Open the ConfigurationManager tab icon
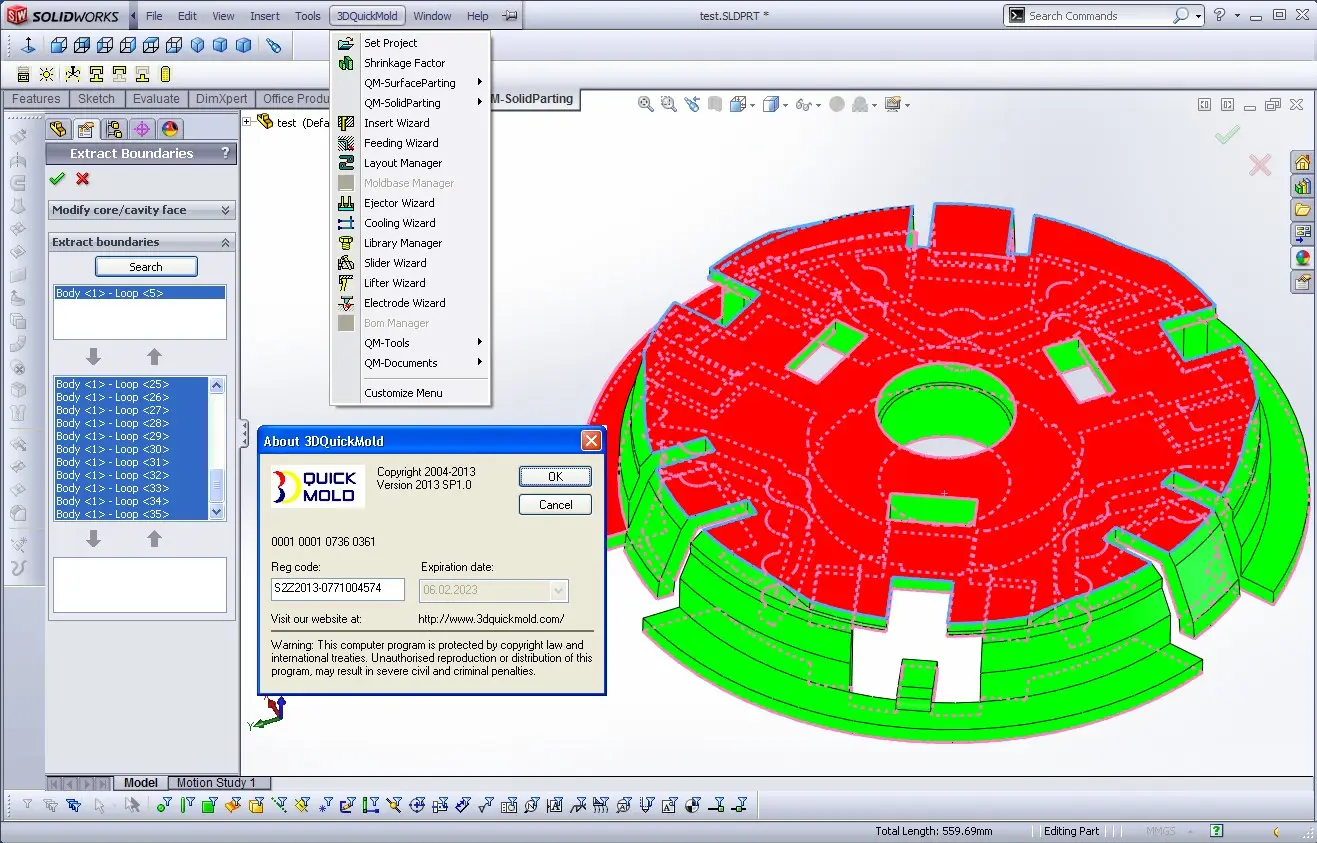Viewport: 1317px width, 843px height. coord(114,129)
